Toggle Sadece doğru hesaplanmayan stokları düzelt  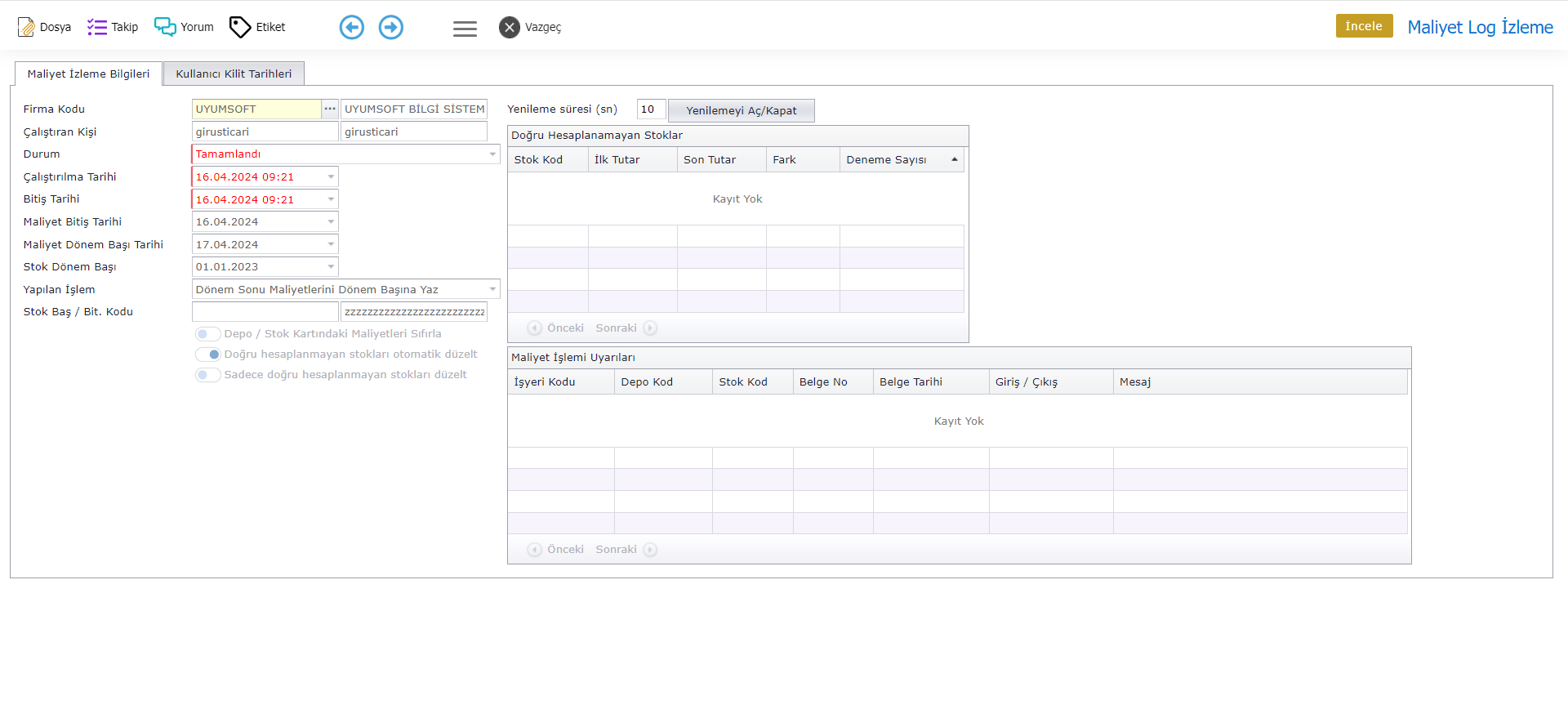coord(207,375)
